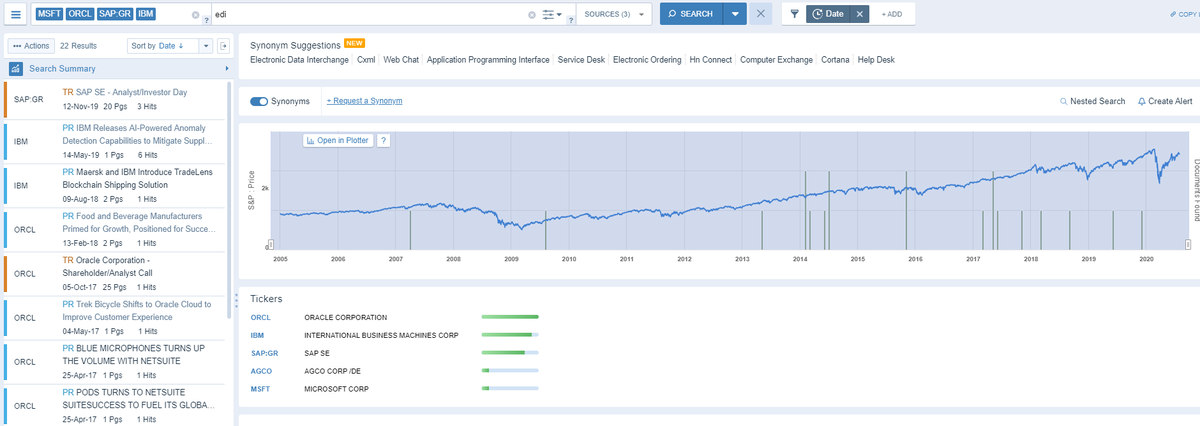The height and width of the screenshot is (426, 1200).
Task: Open the filter funnel icon
Action: point(793,14)
